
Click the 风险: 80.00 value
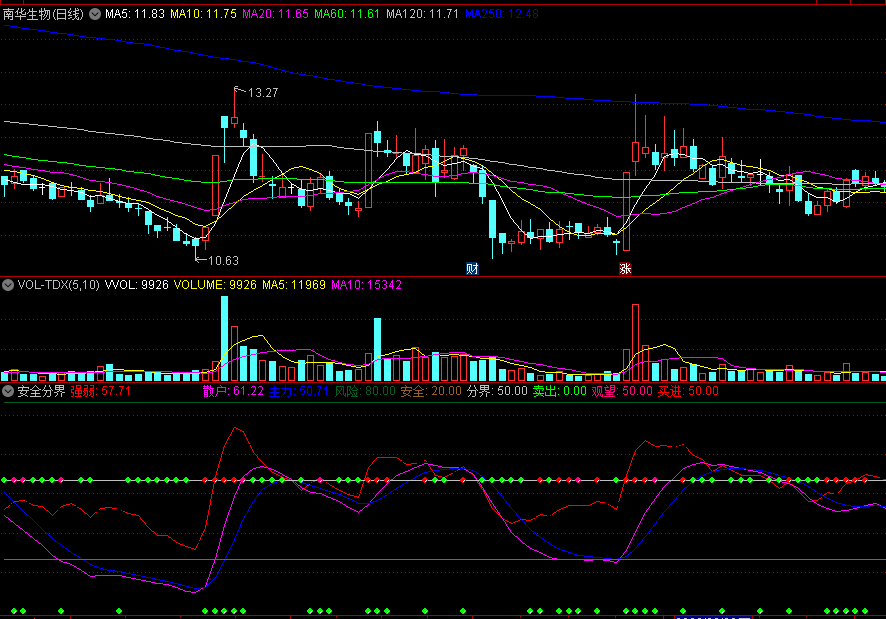point(365,391)
